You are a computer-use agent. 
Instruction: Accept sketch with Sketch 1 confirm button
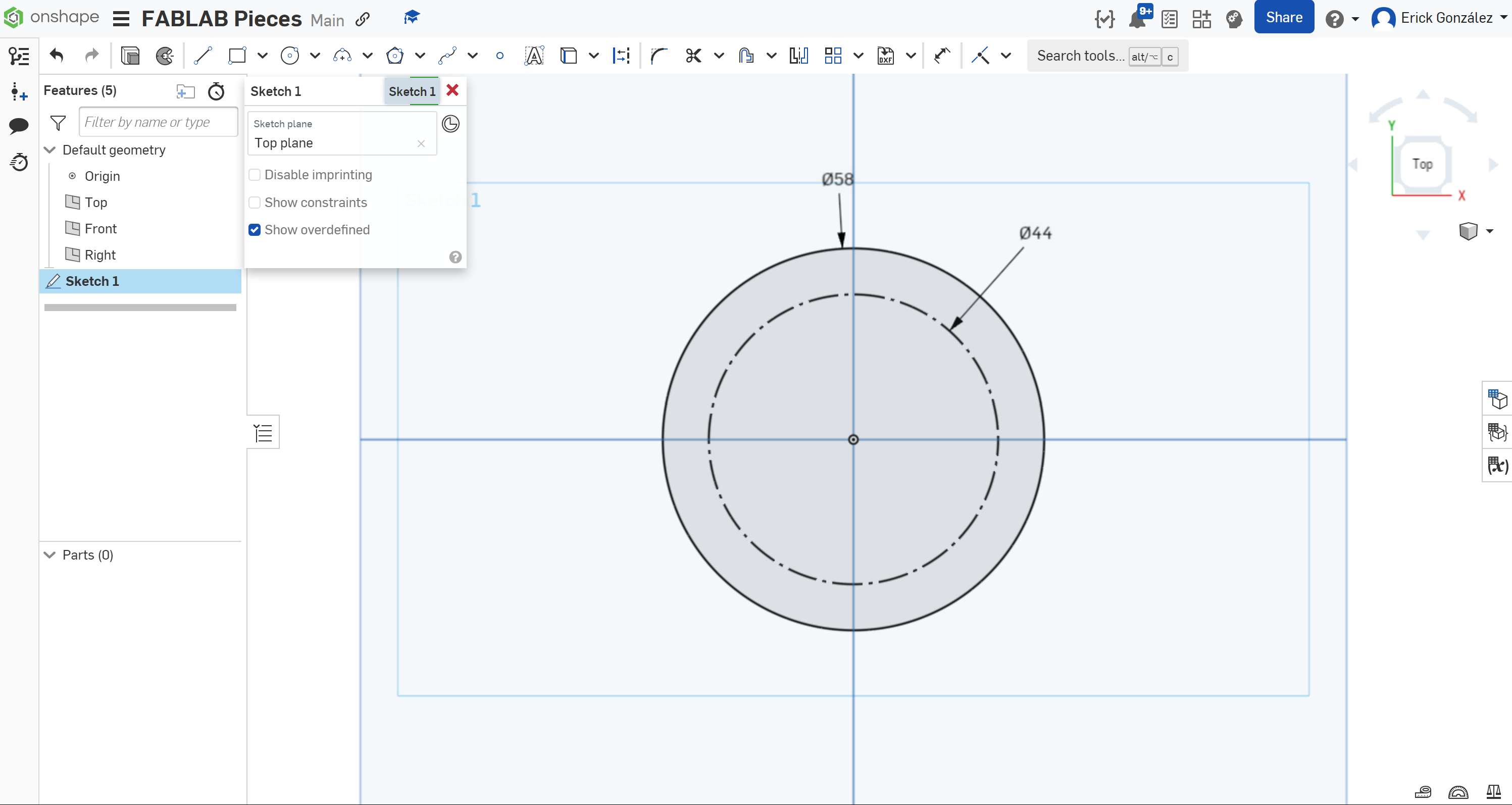pyautogui.click(x=412, y=91)
